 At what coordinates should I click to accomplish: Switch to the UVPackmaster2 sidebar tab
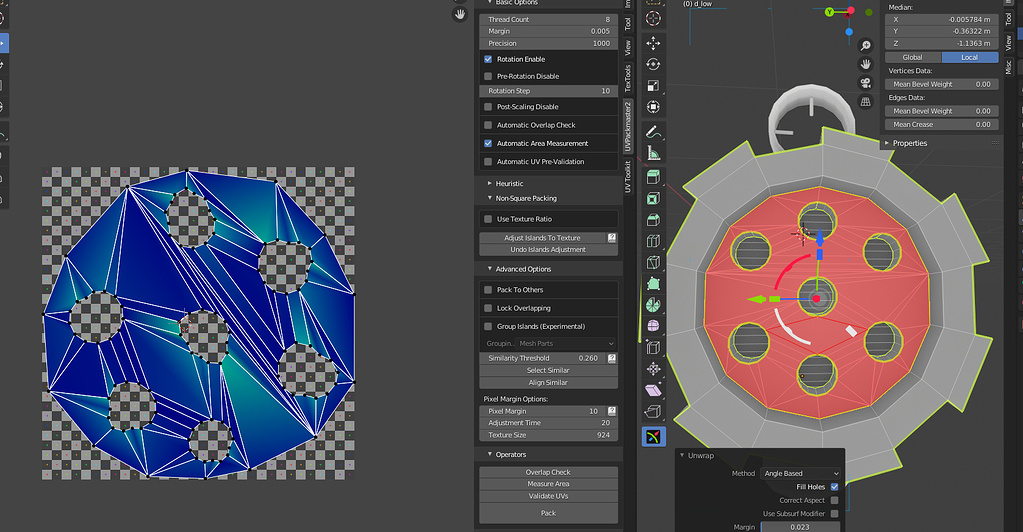pos(628,127)
